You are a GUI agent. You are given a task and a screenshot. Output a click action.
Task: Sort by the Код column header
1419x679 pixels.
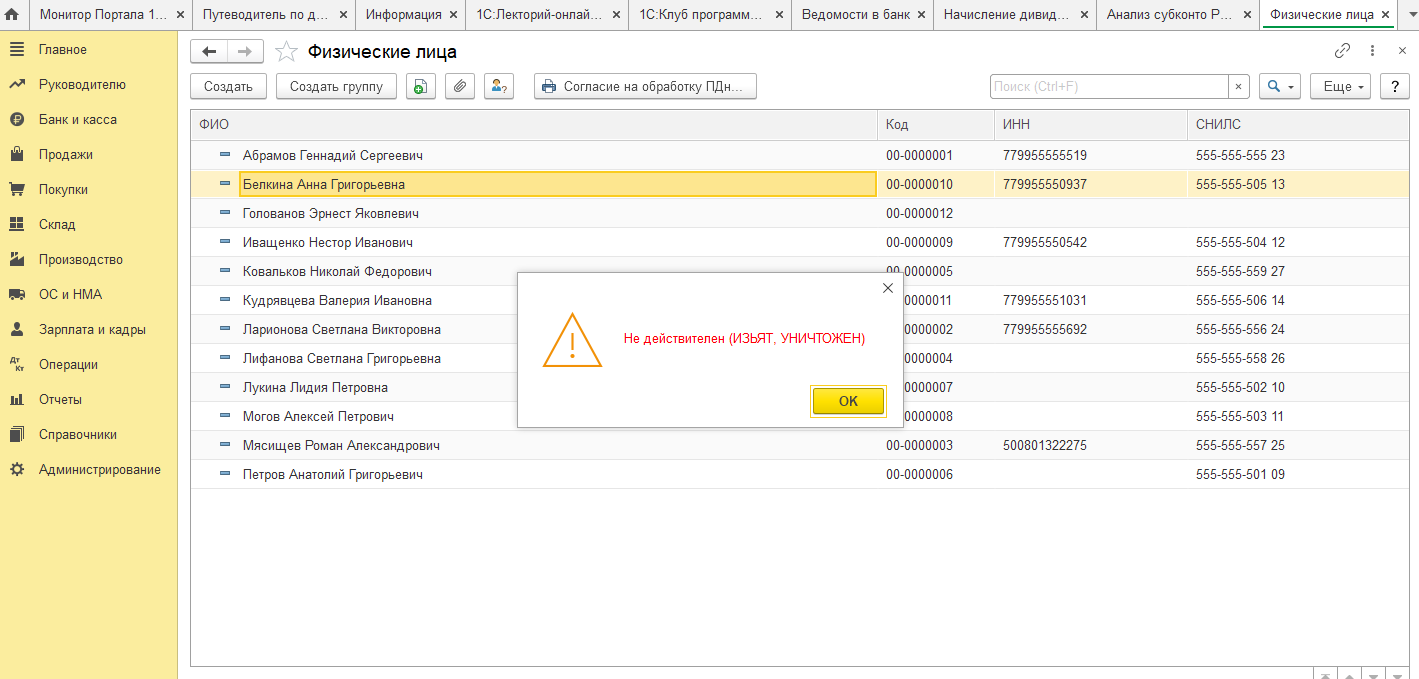(936, 125)
